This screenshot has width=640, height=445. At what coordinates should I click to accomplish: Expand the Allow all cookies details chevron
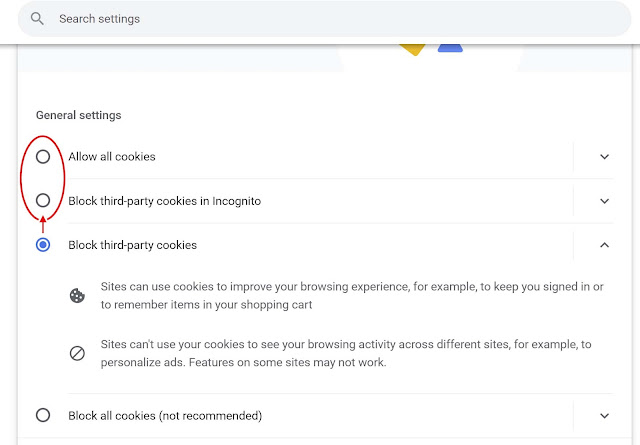(604, 157)
